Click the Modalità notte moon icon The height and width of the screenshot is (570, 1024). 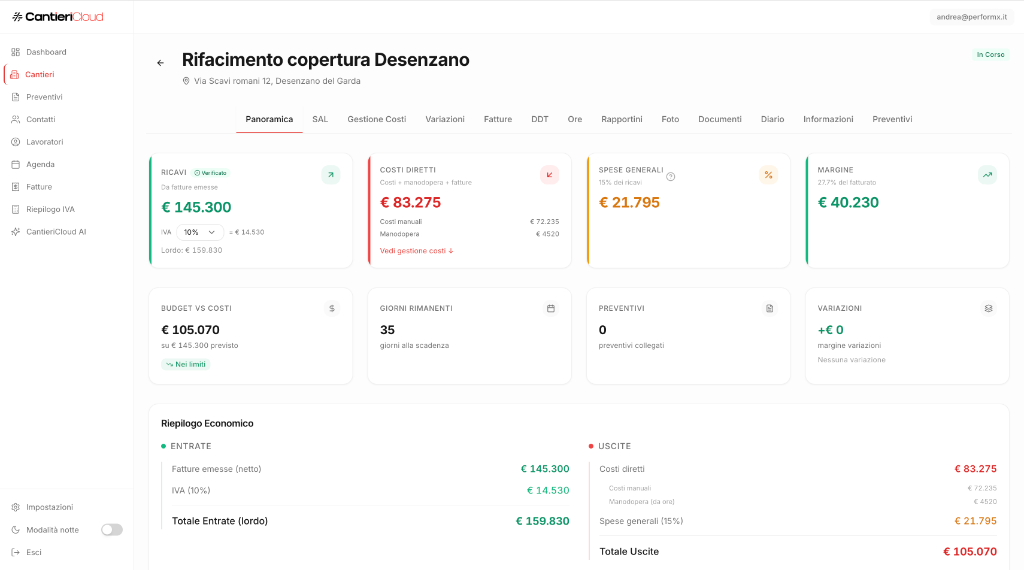(x=16, y=530)
